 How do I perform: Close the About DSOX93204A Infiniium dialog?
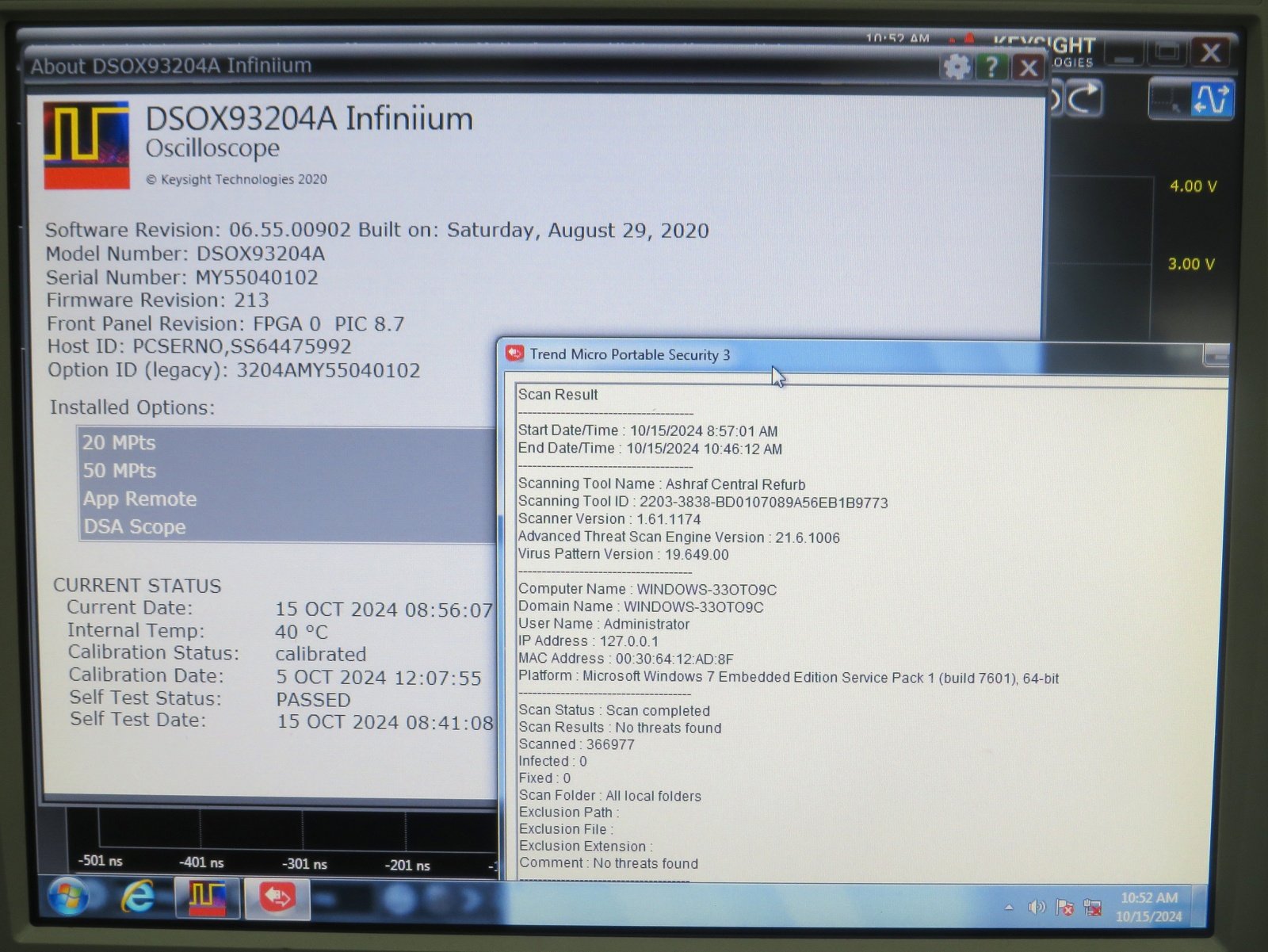point(1029,67)
